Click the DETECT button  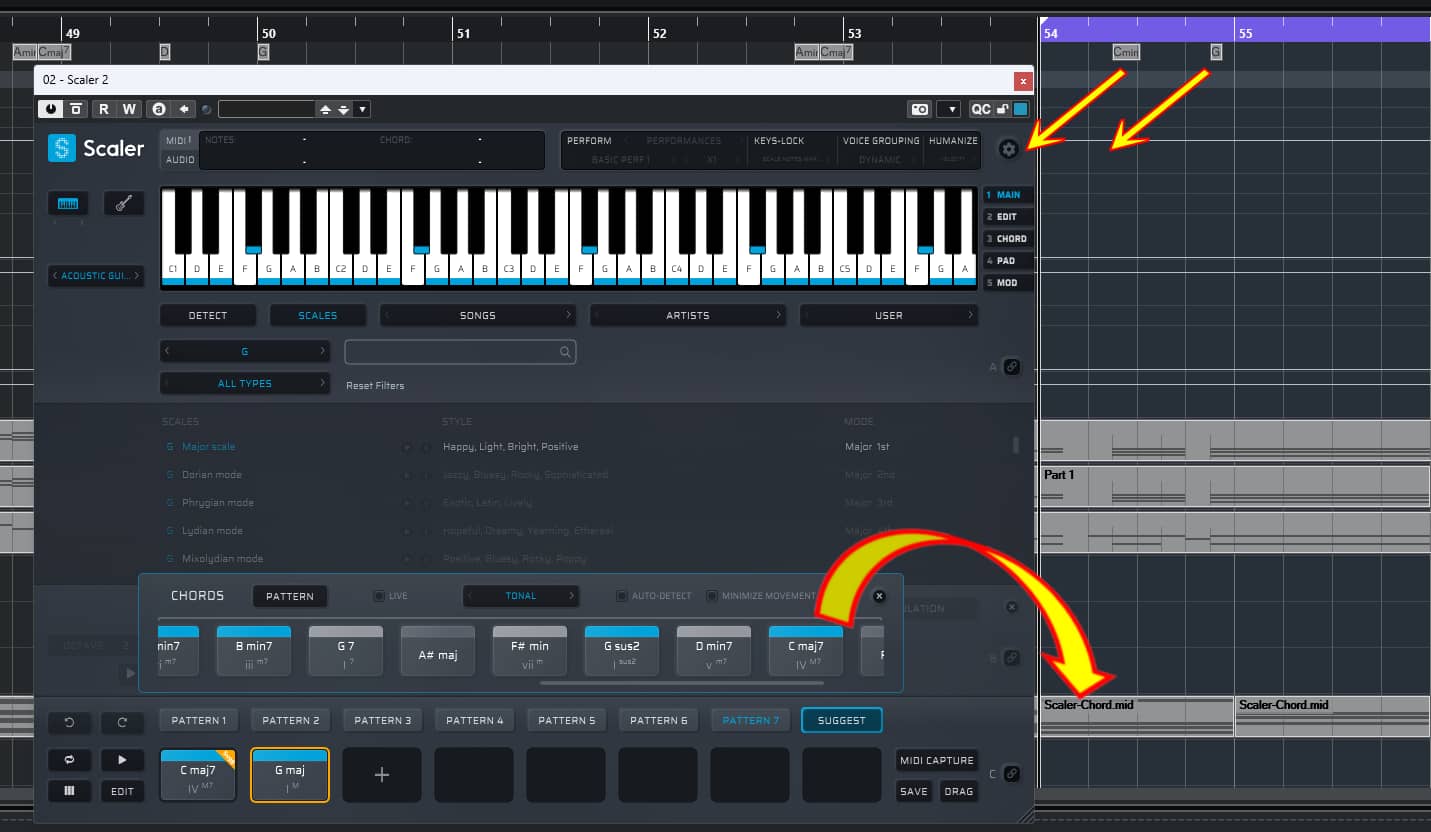pos(208,315)
